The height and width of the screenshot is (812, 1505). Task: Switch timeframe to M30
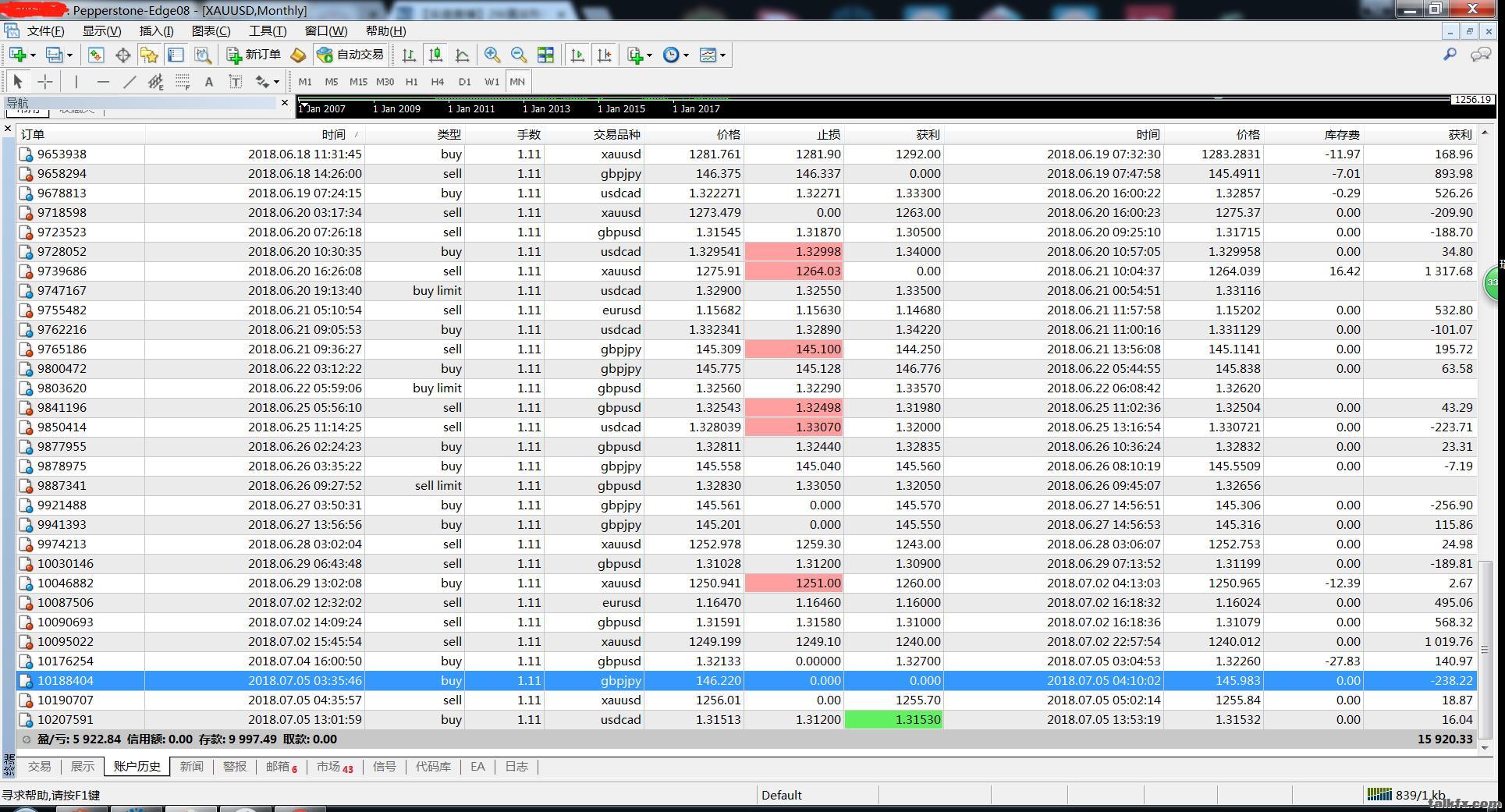(385, 81)
